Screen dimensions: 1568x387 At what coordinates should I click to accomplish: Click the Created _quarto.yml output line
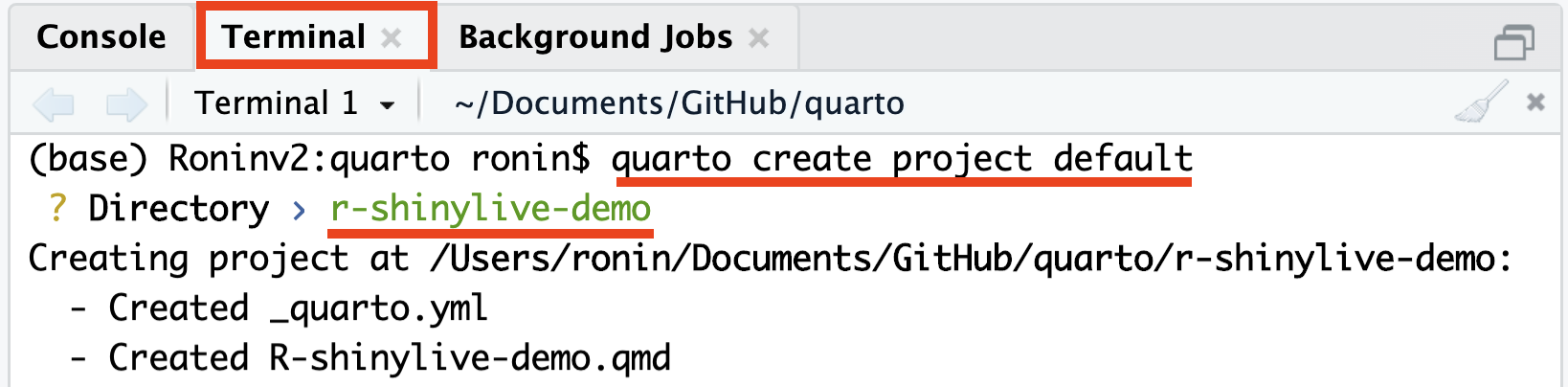click(x=297, y=307)
